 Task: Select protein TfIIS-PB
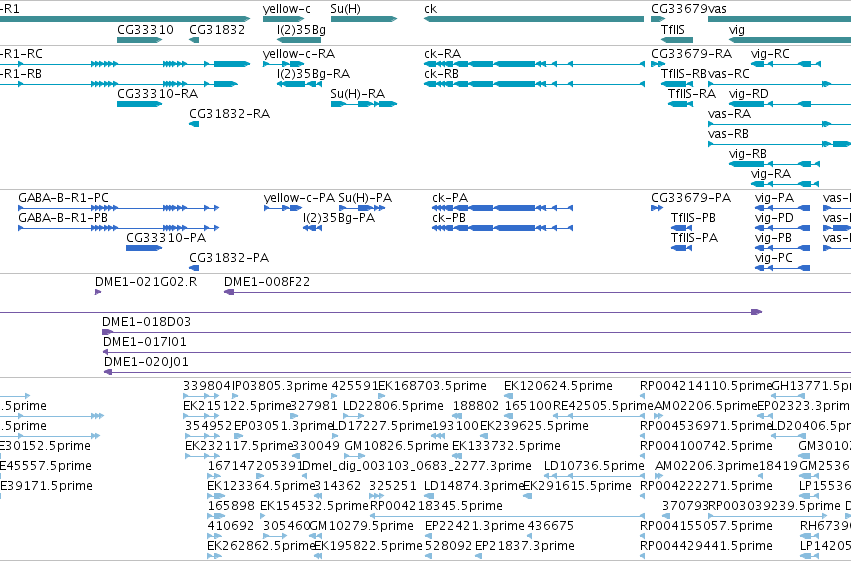[693, 218]
